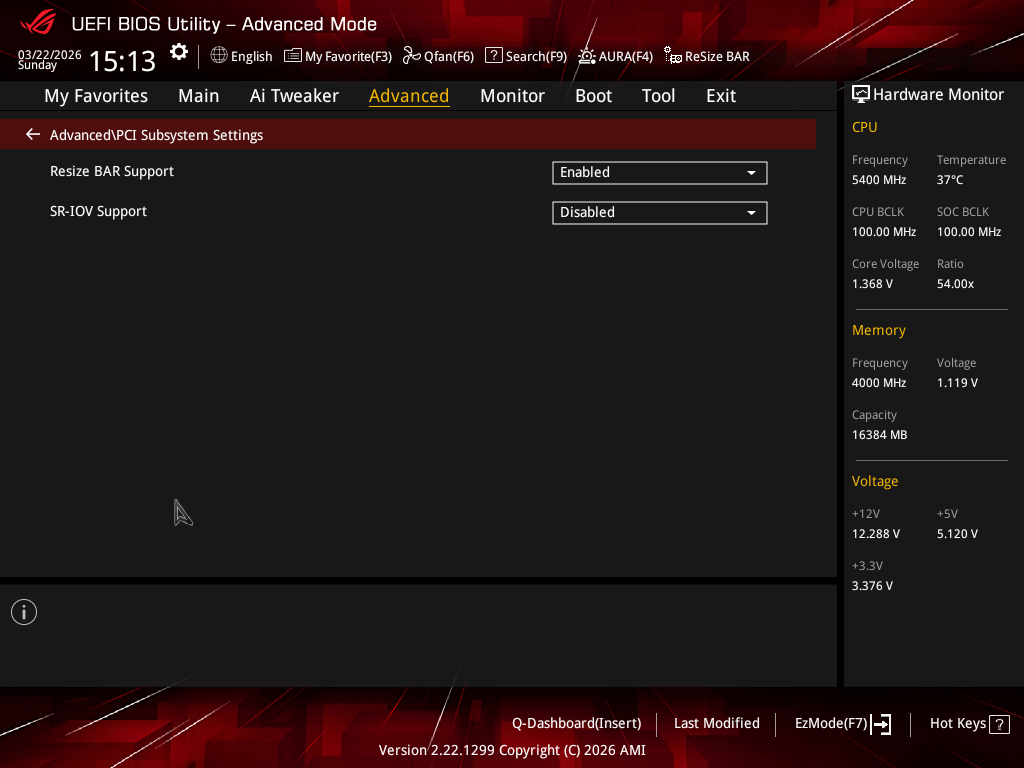Open the Exit tab
Screen dimensions: 1024x768
point(721,95)
